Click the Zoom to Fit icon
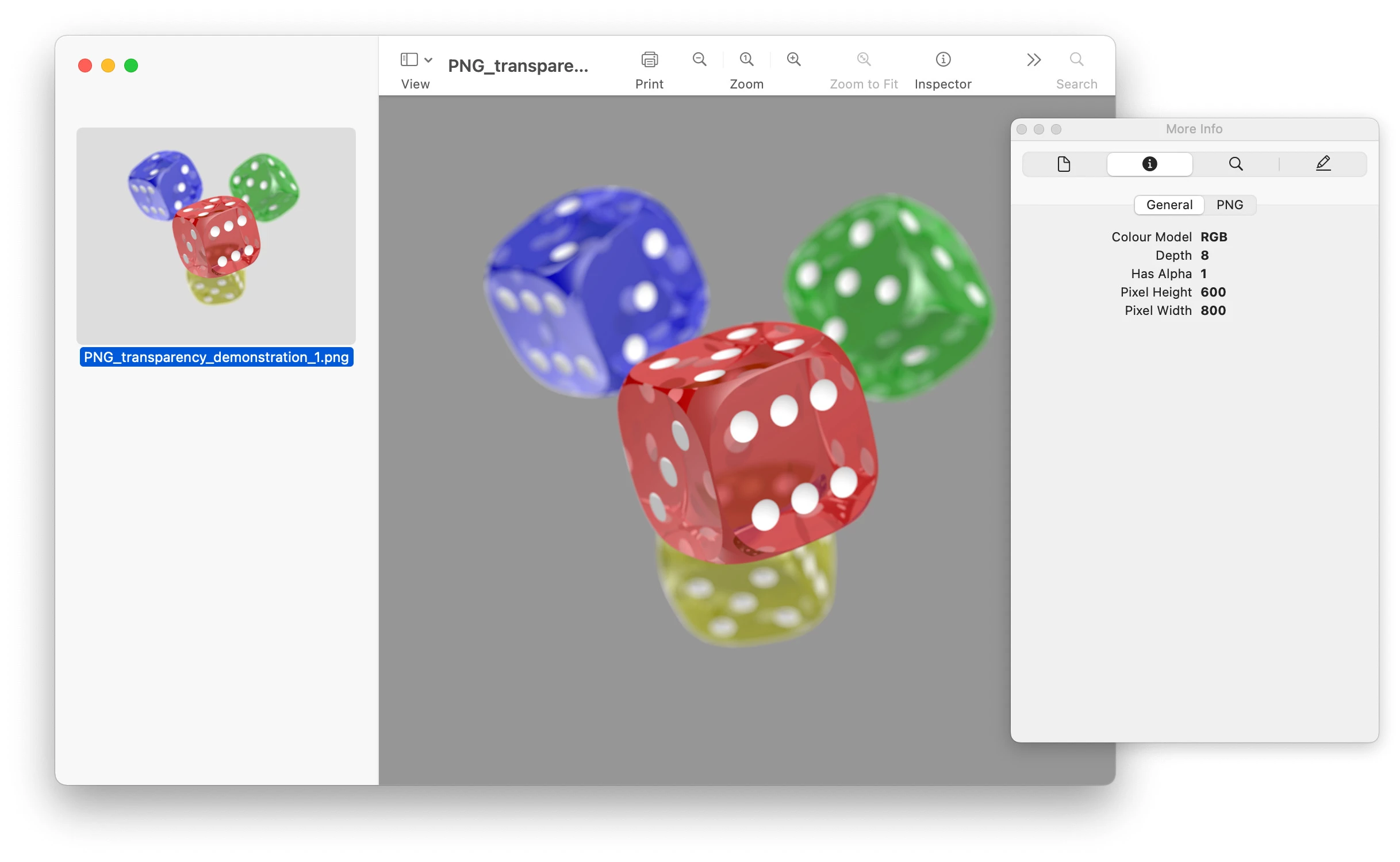1400x862 pixels. point(863,59)
